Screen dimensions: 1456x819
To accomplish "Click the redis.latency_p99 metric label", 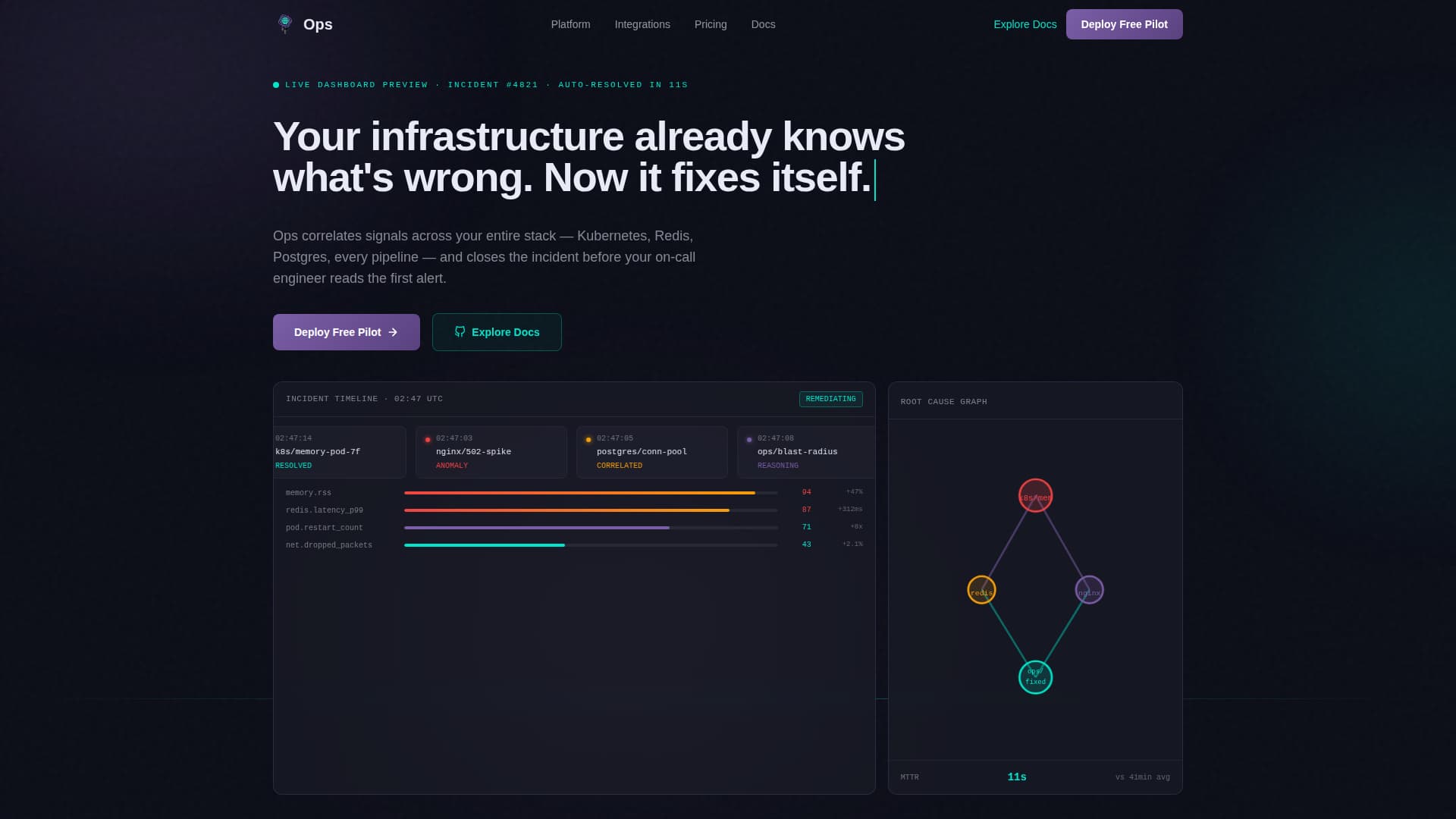I will click(x=325, y=510).
